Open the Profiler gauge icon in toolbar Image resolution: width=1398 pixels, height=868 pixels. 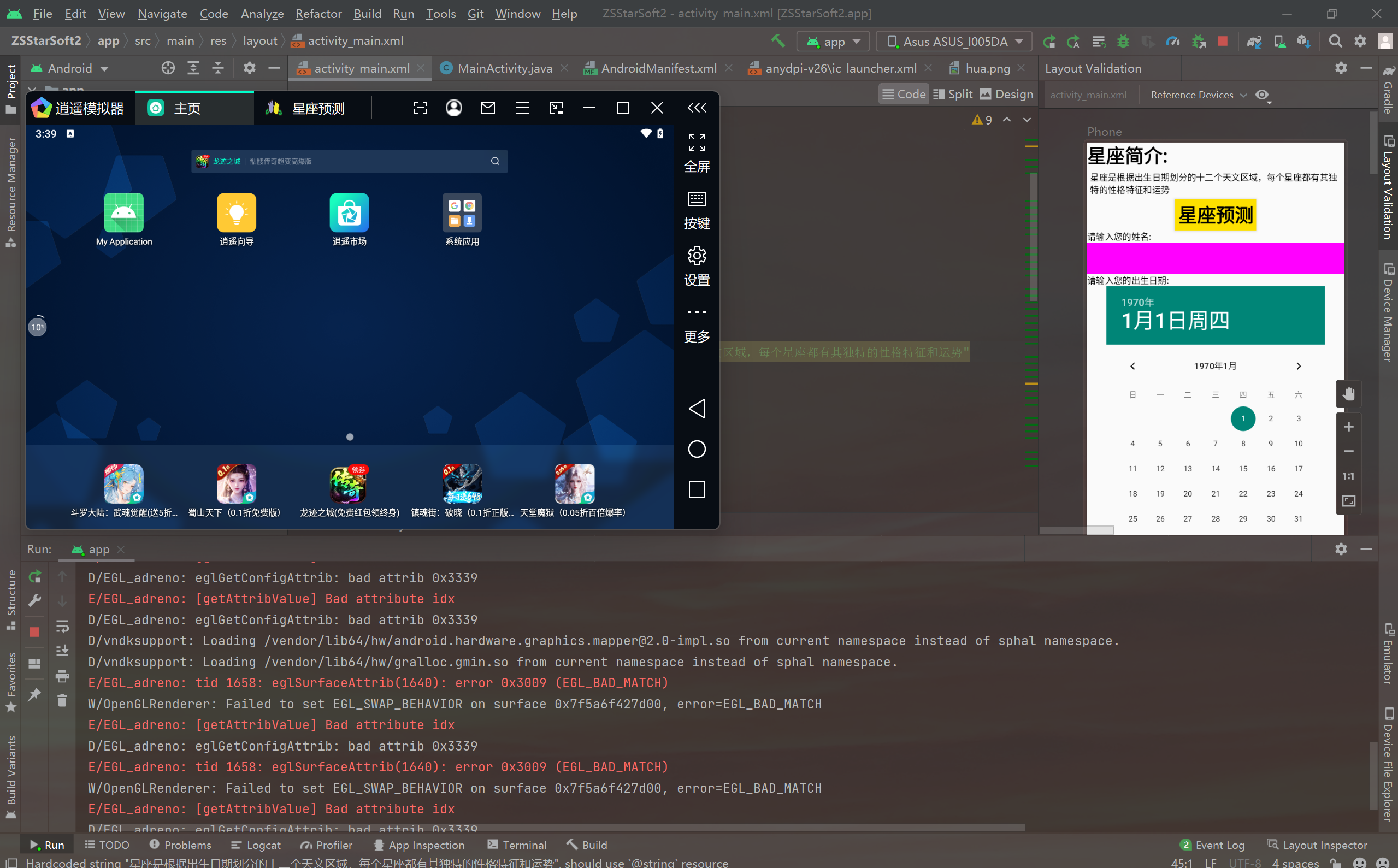click(1173, 42)
